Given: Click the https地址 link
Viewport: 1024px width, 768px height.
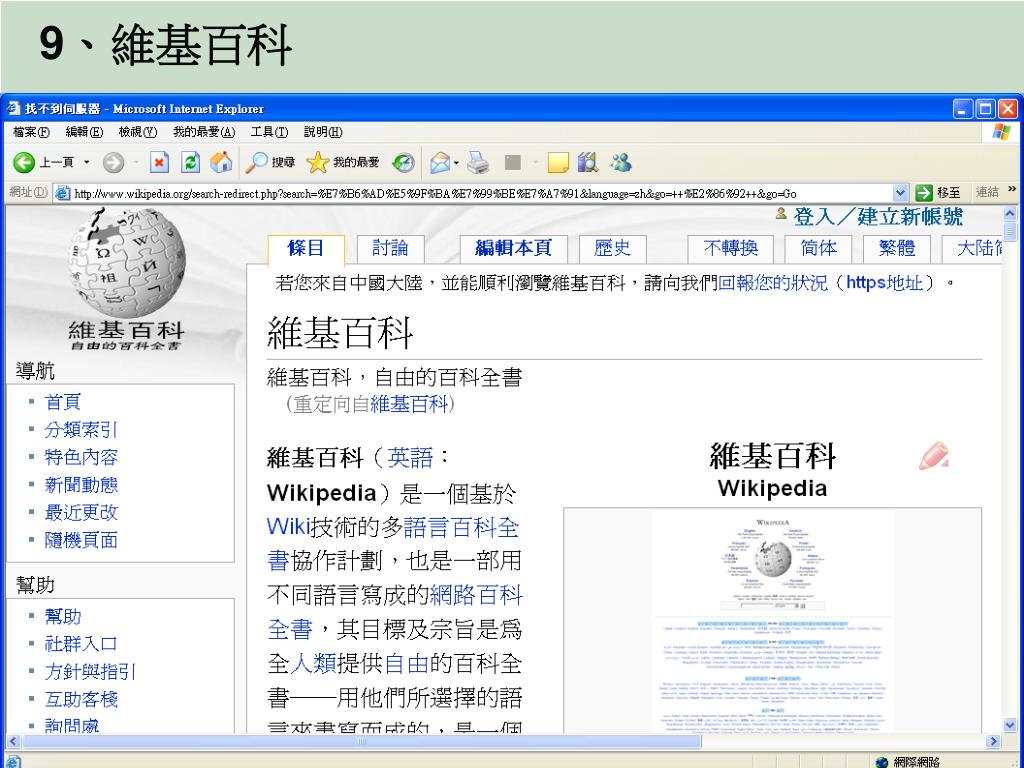Looking at the screenshot, I should (884, 283).
